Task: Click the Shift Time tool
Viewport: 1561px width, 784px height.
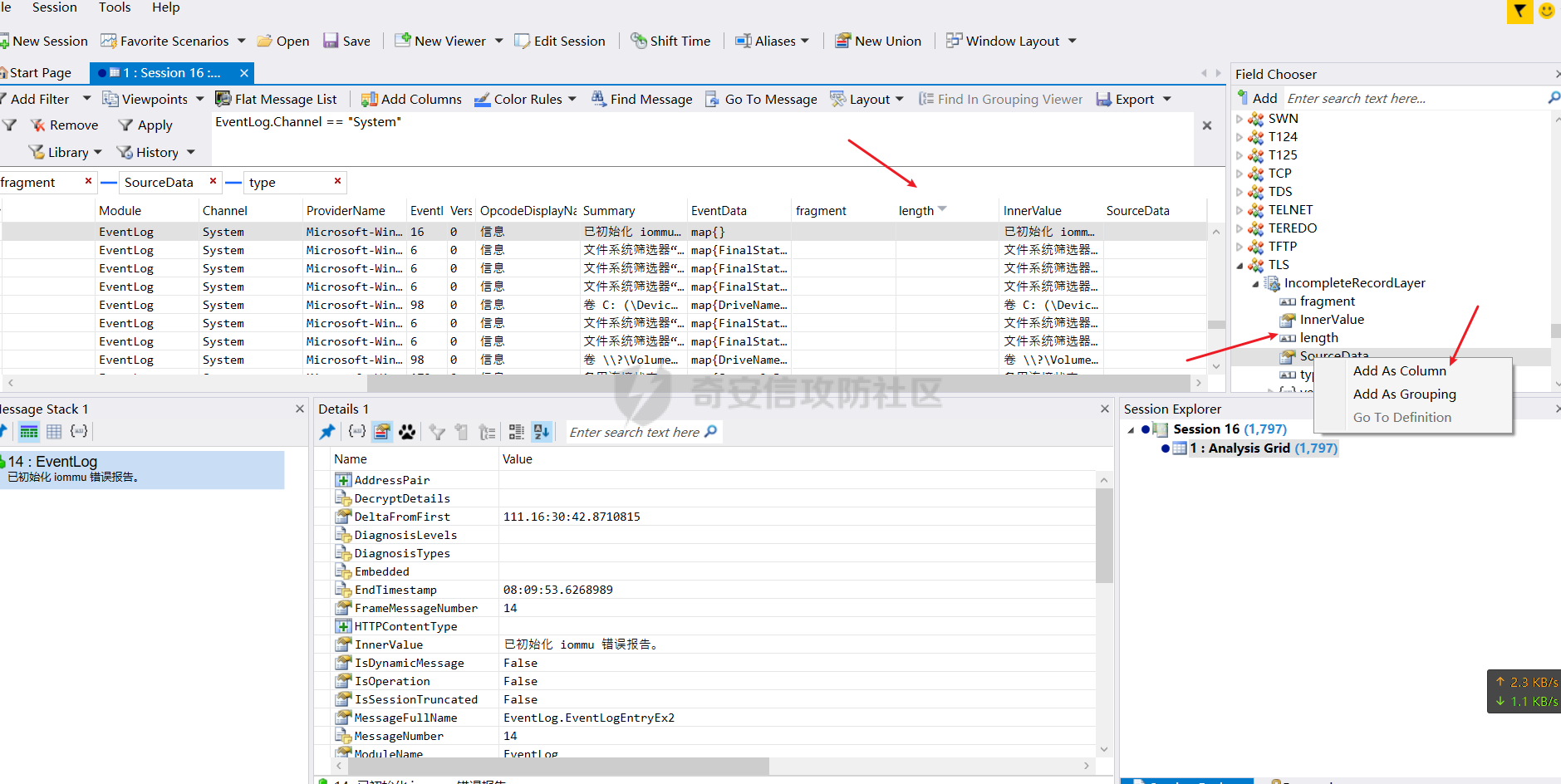Action: click(x=670, y=41)
